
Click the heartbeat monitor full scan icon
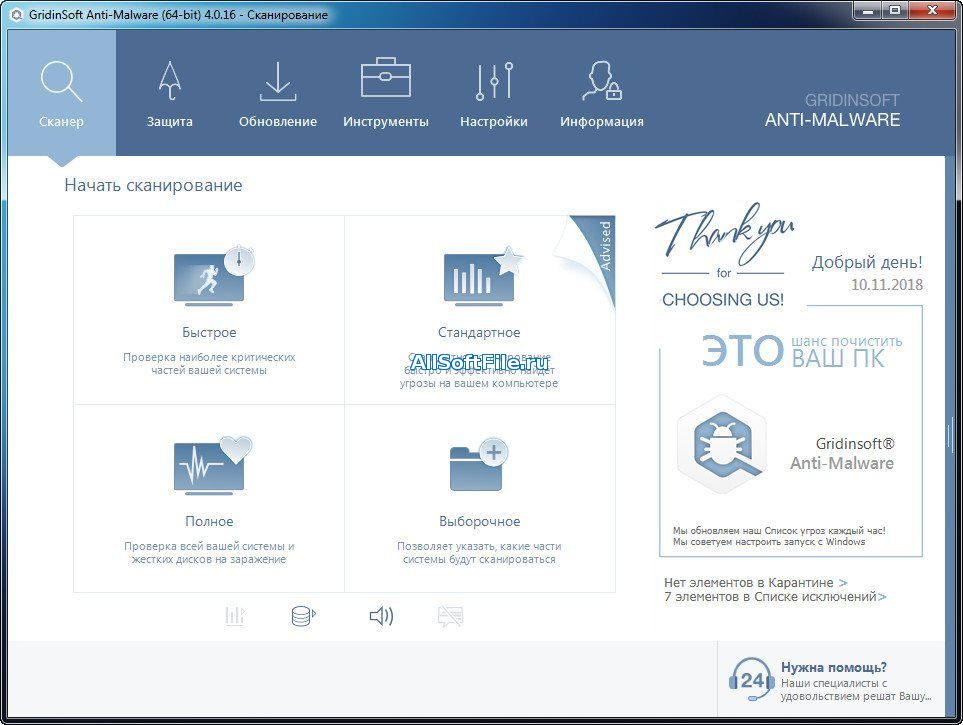[x=213, y=466]
